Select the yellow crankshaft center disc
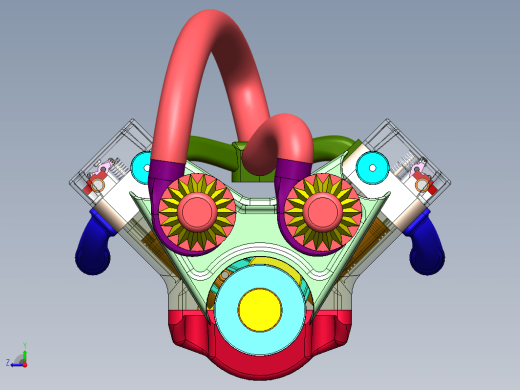 pos(260,310)
